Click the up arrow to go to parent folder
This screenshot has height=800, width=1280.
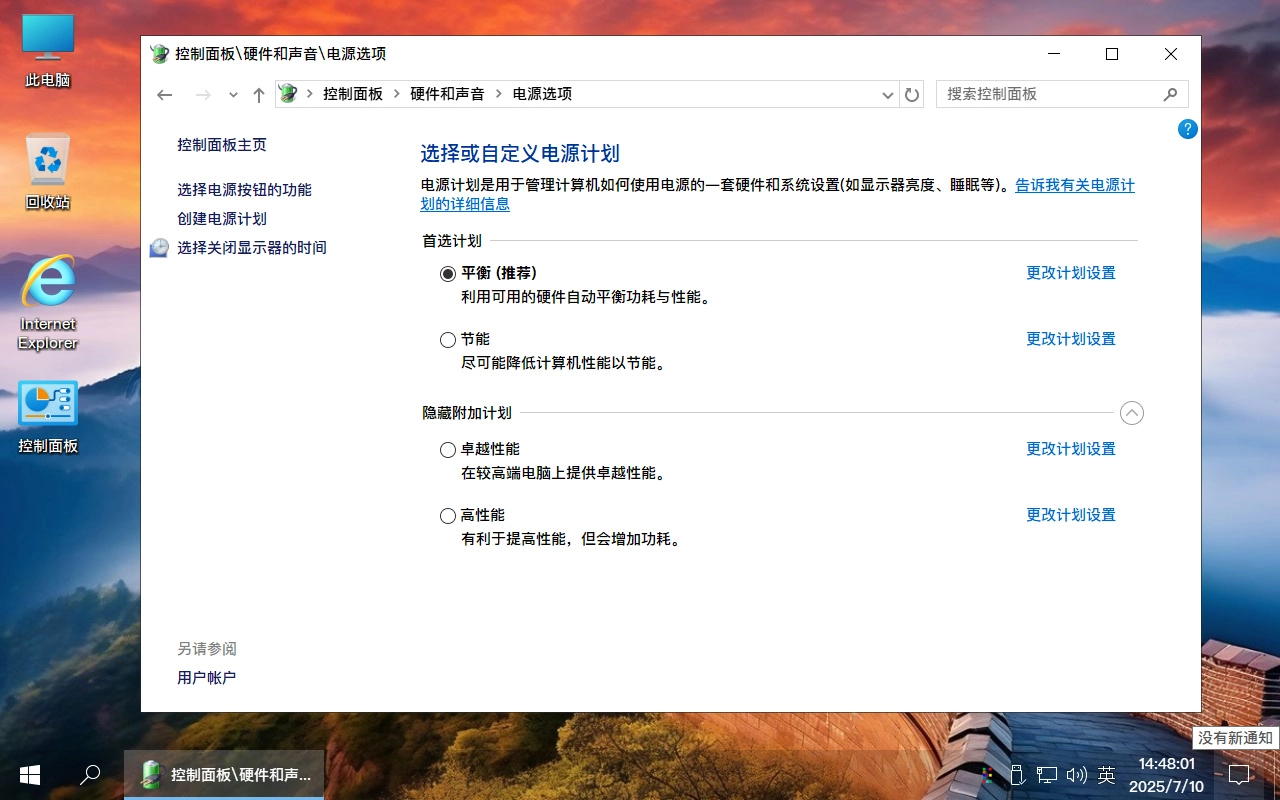tap(258, 94)
